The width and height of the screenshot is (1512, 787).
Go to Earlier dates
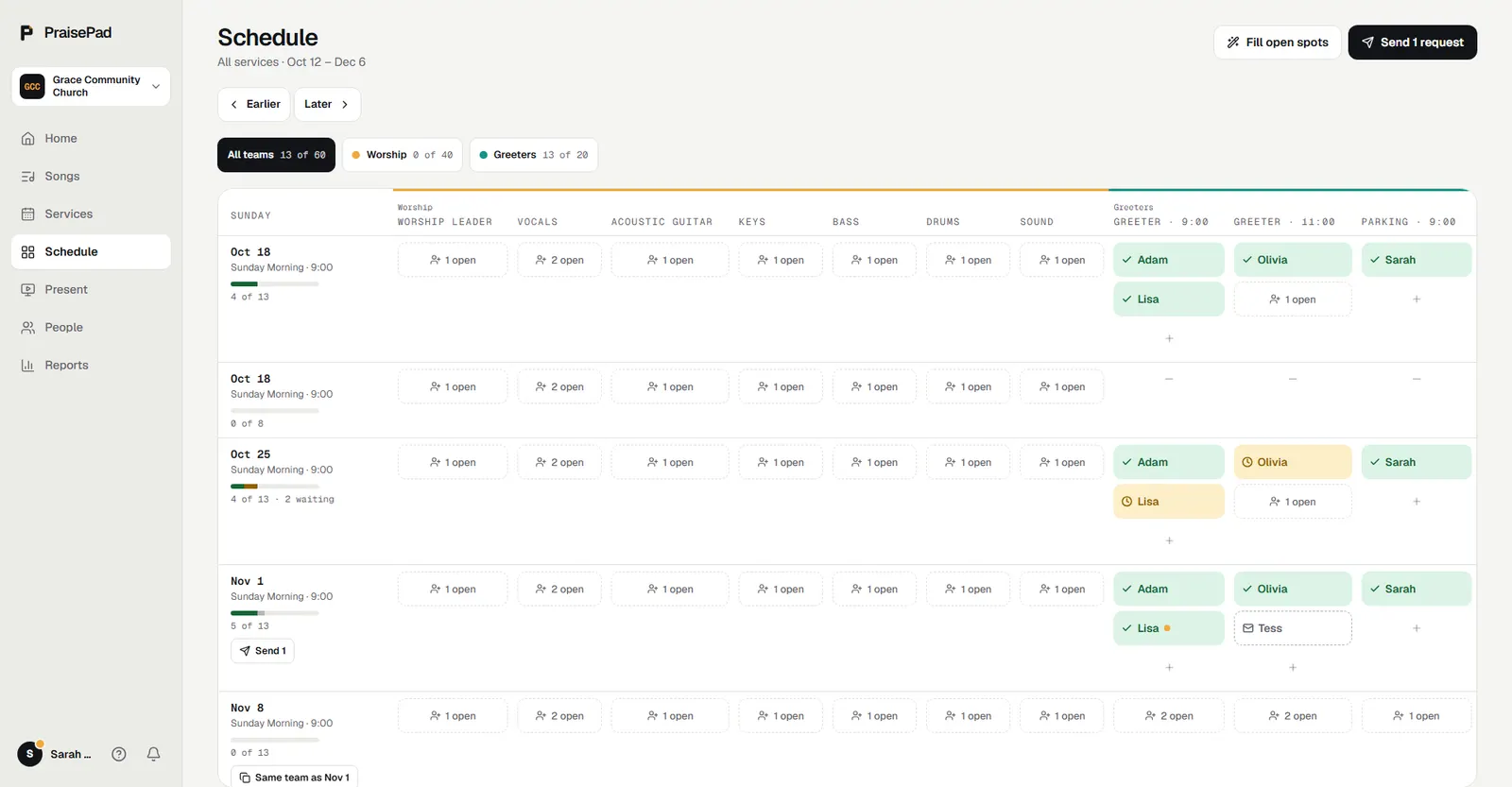[x=254, y=105]
